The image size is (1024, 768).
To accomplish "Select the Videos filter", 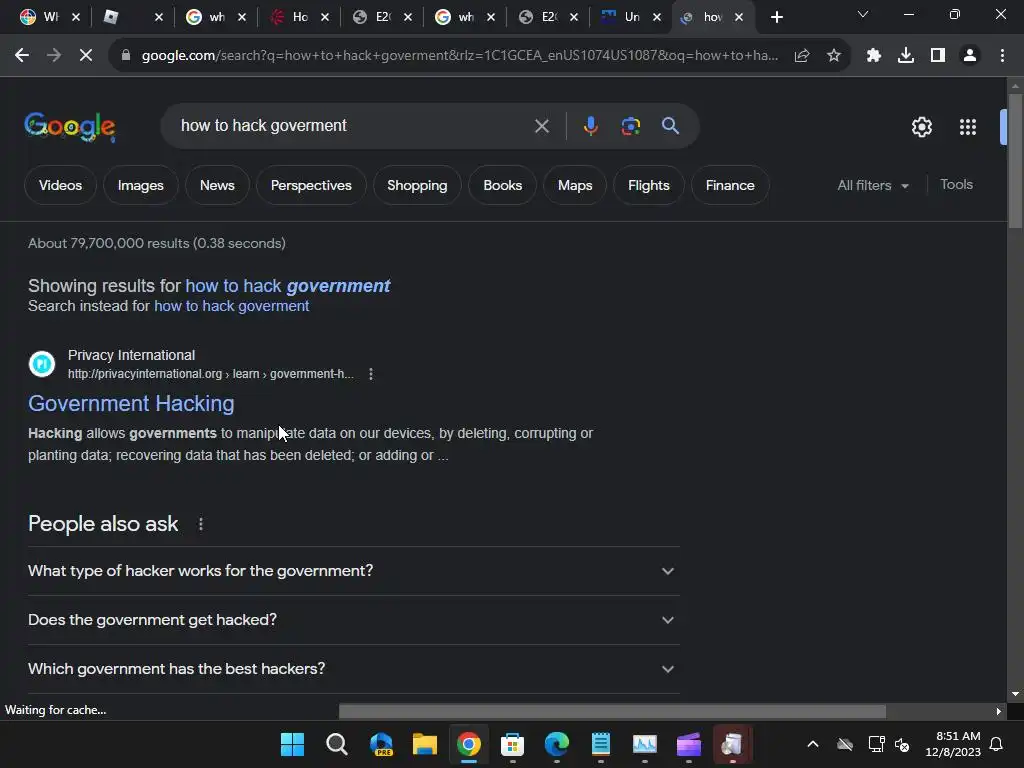I will point(60,185).
